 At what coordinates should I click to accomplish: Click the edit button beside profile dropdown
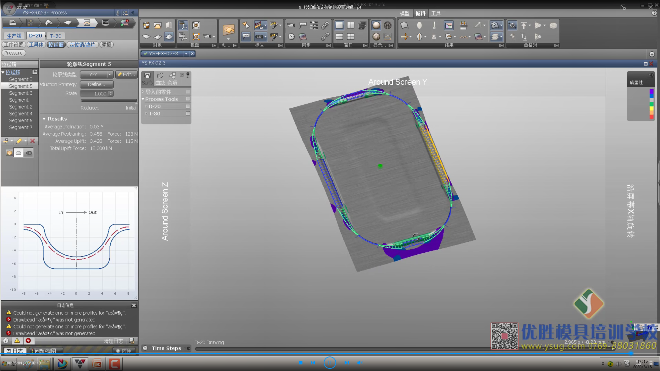(x=126, y=75)
